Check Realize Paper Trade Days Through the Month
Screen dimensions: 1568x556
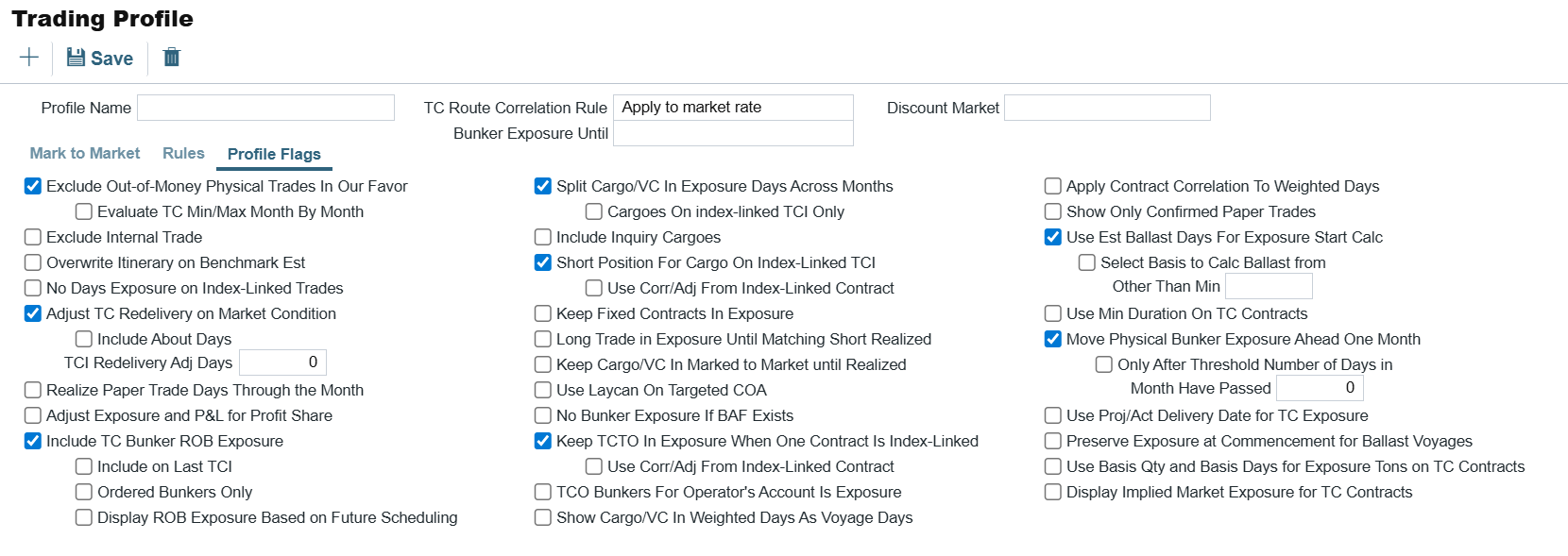(x=33, y=390)
